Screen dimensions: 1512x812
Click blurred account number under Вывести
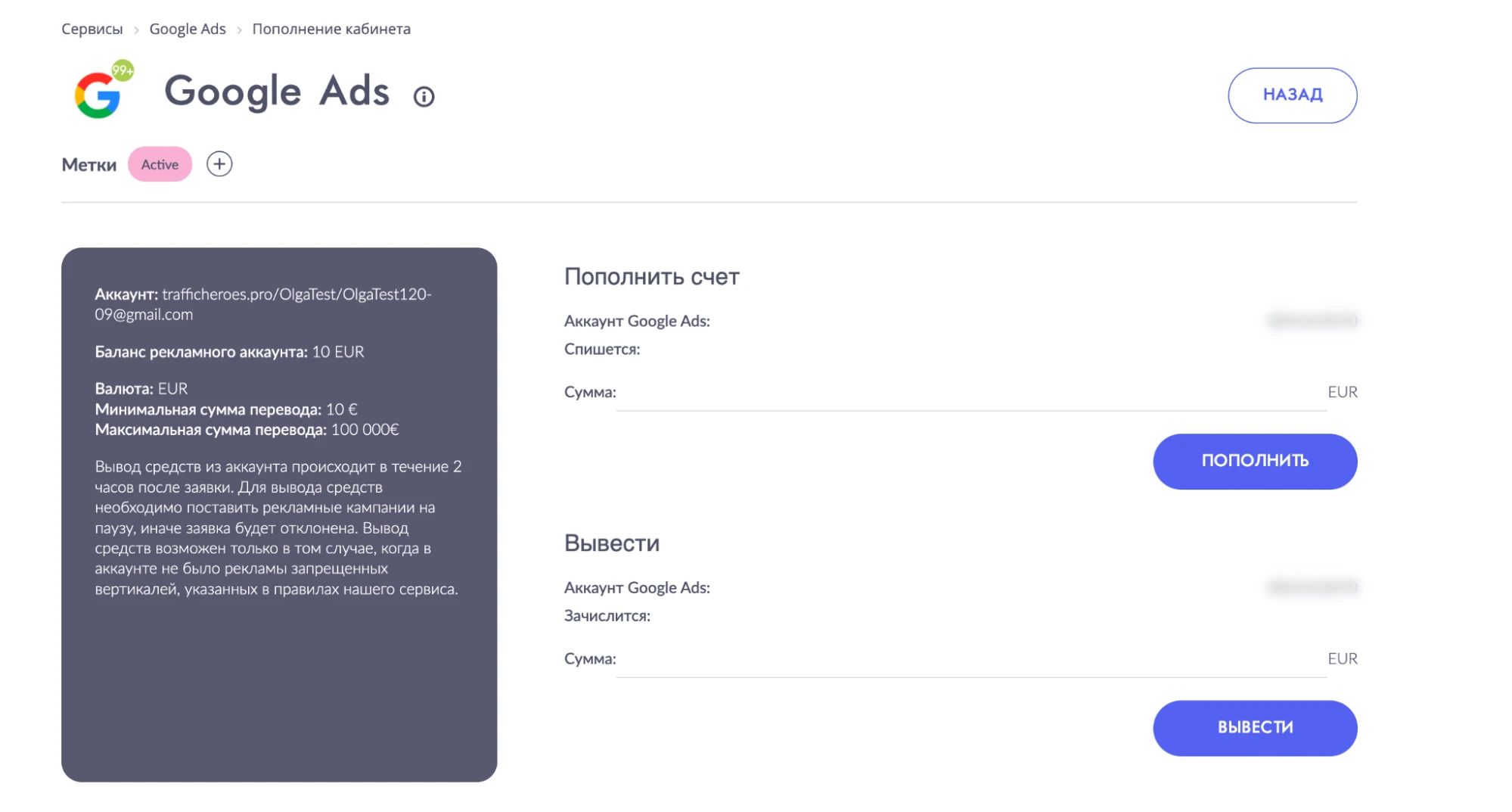[x=1312, y=587]
